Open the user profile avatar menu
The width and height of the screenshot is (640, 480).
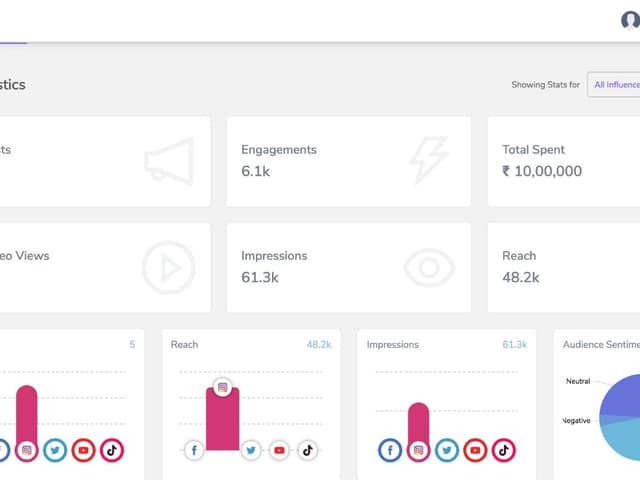click(x=630, y=20)
